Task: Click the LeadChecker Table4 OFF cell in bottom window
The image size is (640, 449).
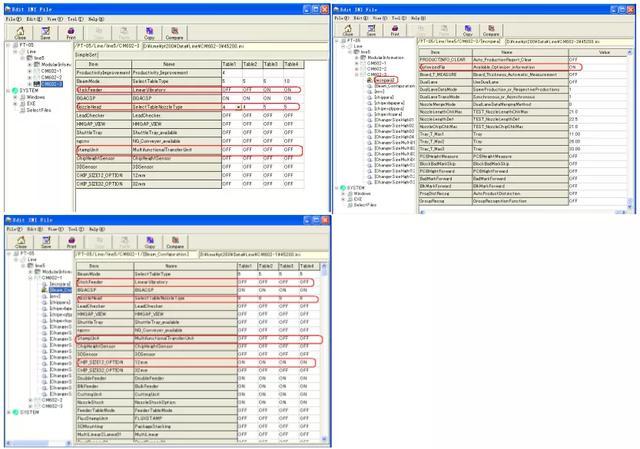Action: [309, 306]
